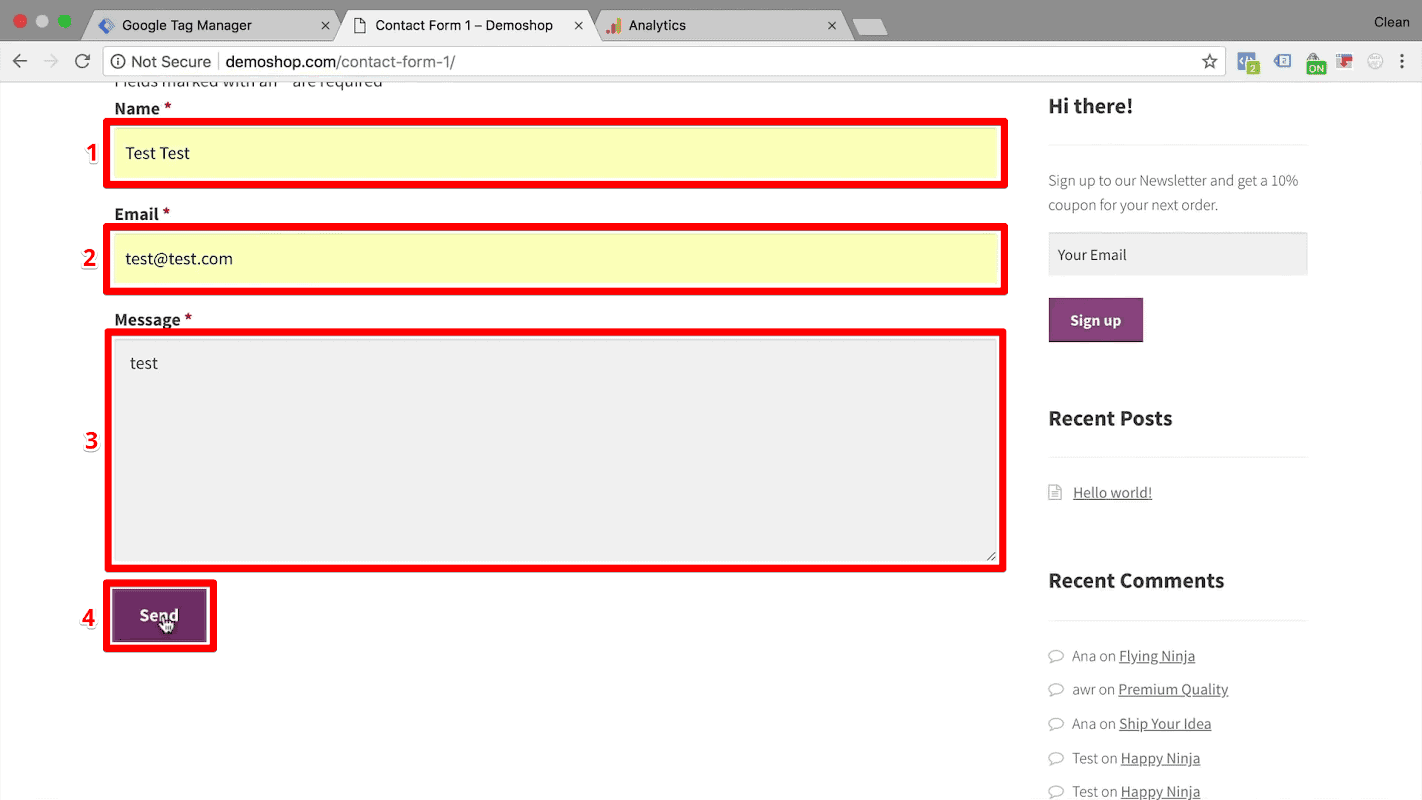Reload the current page

click(83, 61)
